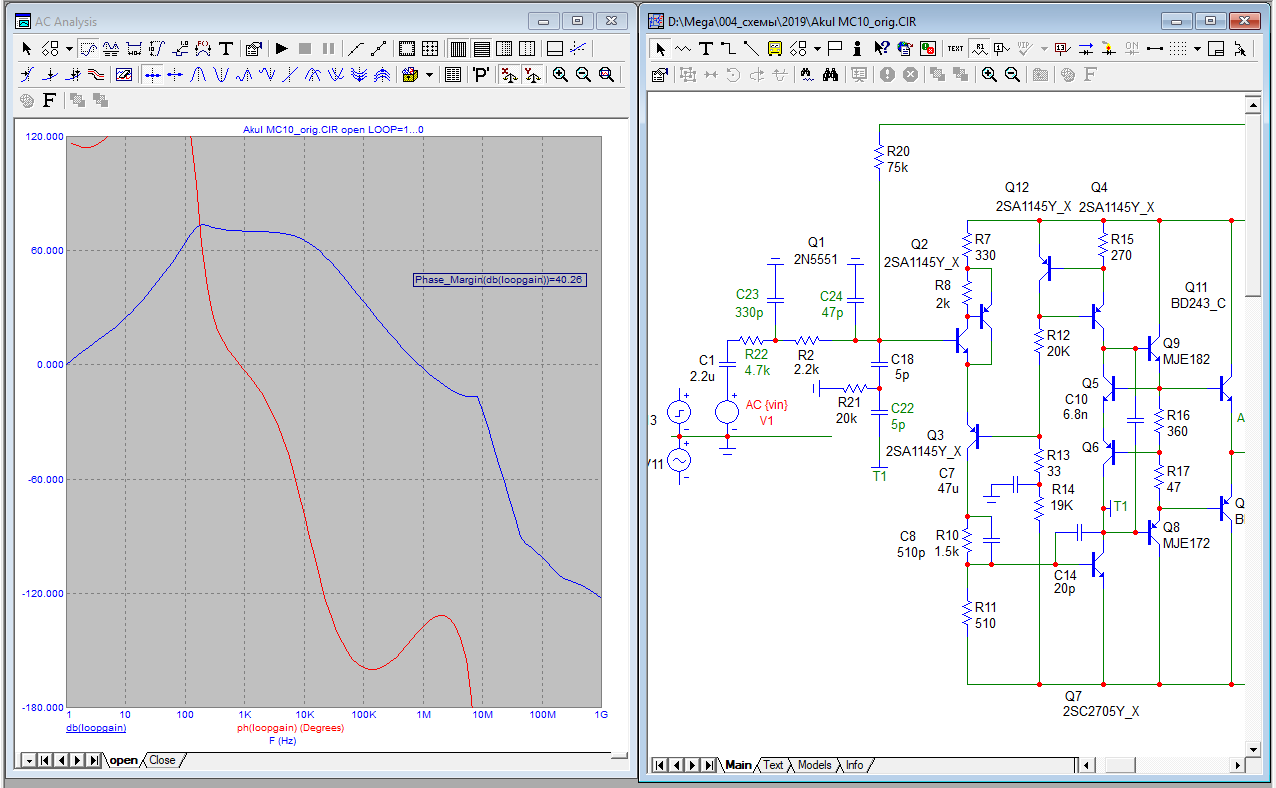Click the Pause analysis button
1276x788 pixels.
[328, 48]
